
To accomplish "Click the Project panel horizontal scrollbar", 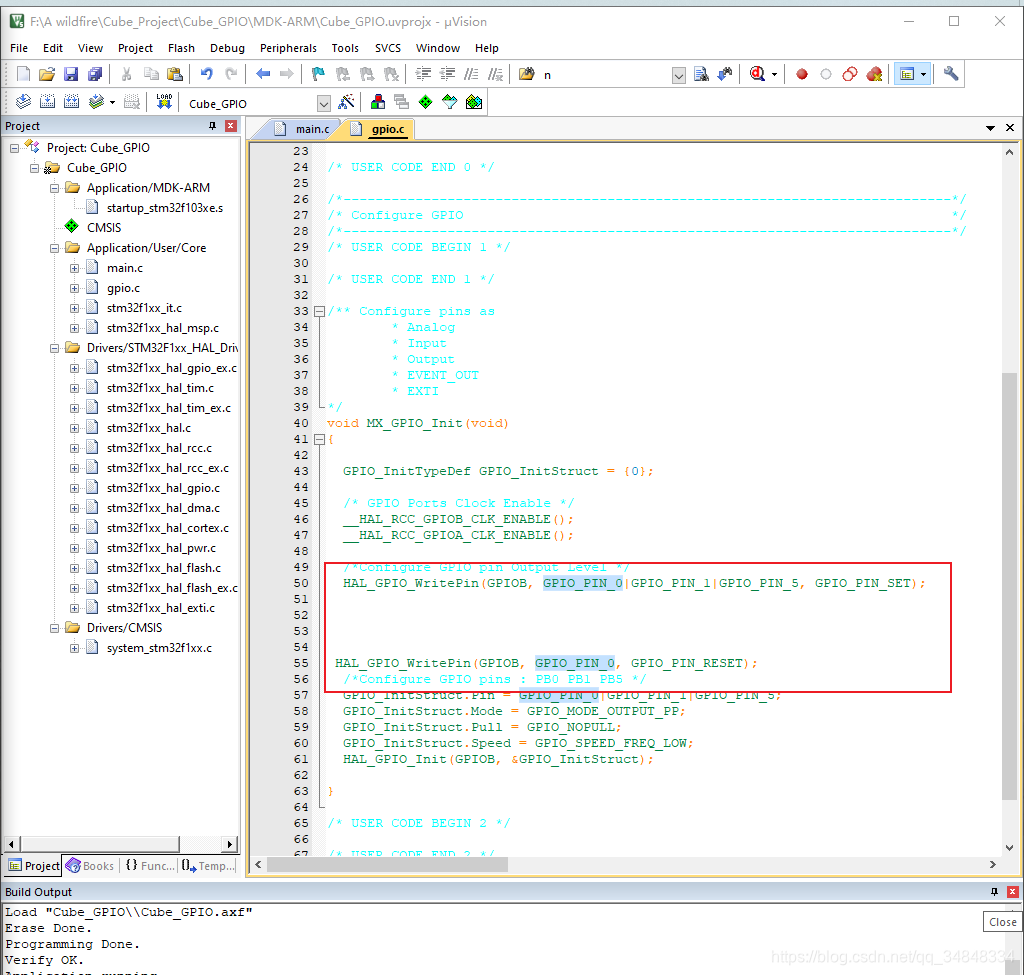I will (x=100, y=844).
